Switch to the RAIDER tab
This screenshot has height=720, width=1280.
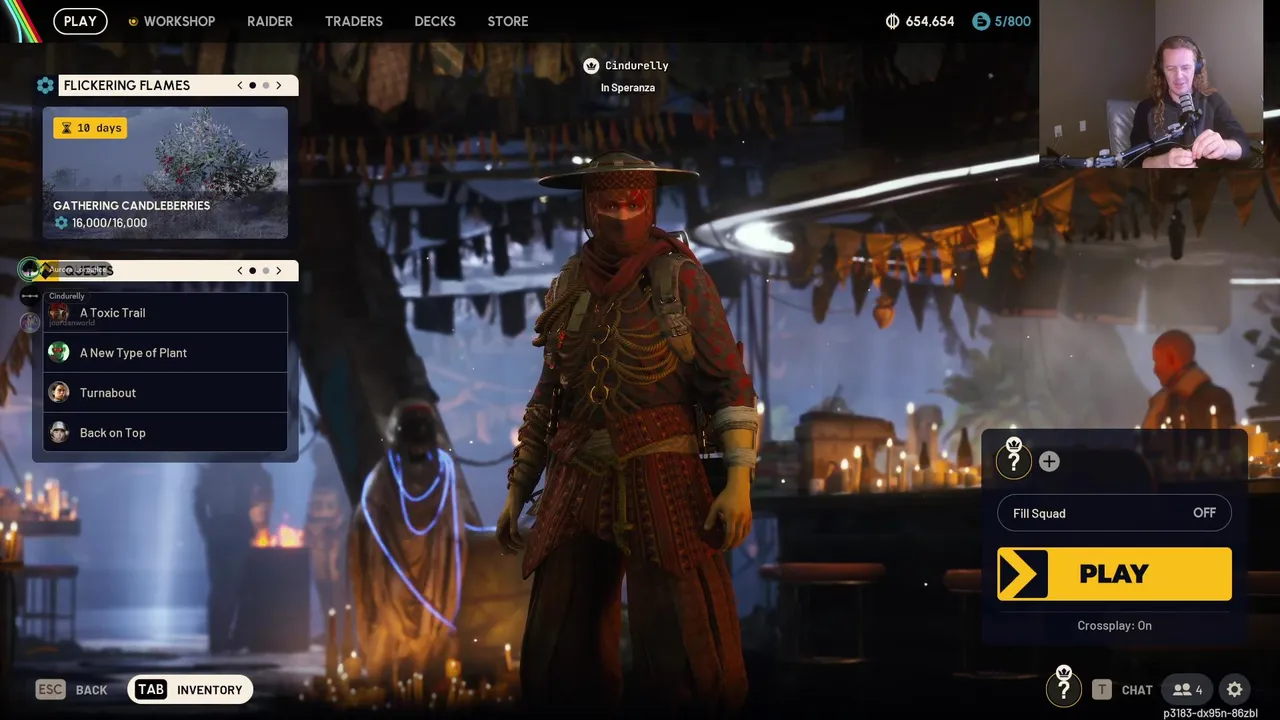click(270, 21)
